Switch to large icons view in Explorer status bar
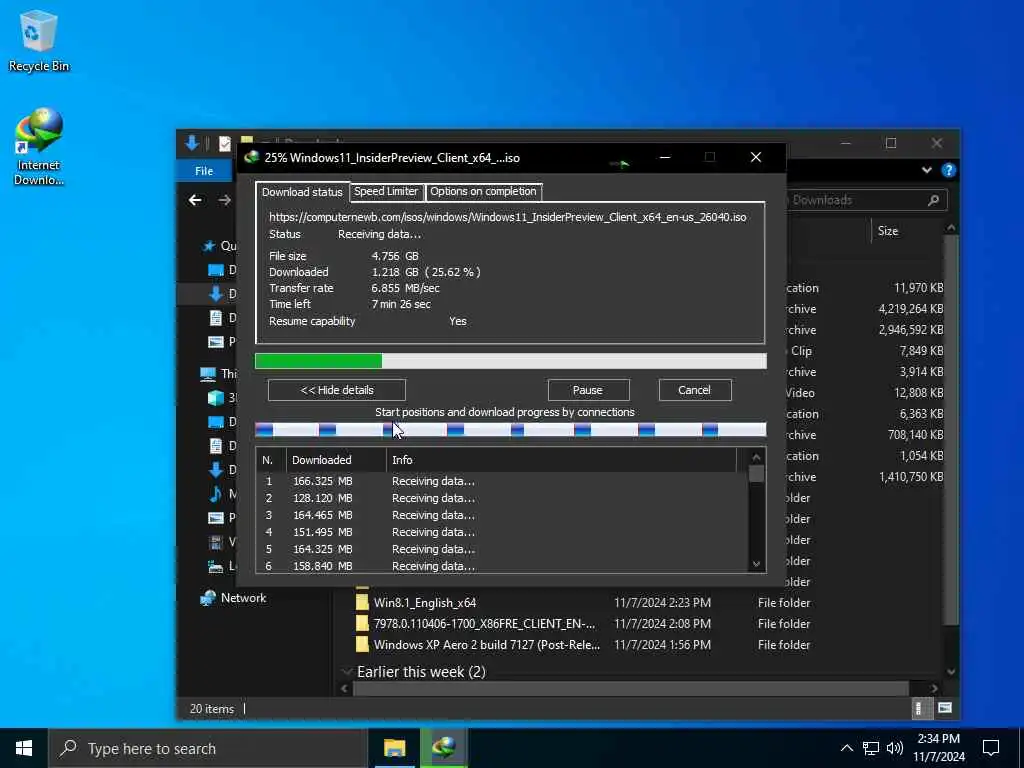The height and width of the screenshot is (768, 1024). pyautogui.click(x=944, y=708)
